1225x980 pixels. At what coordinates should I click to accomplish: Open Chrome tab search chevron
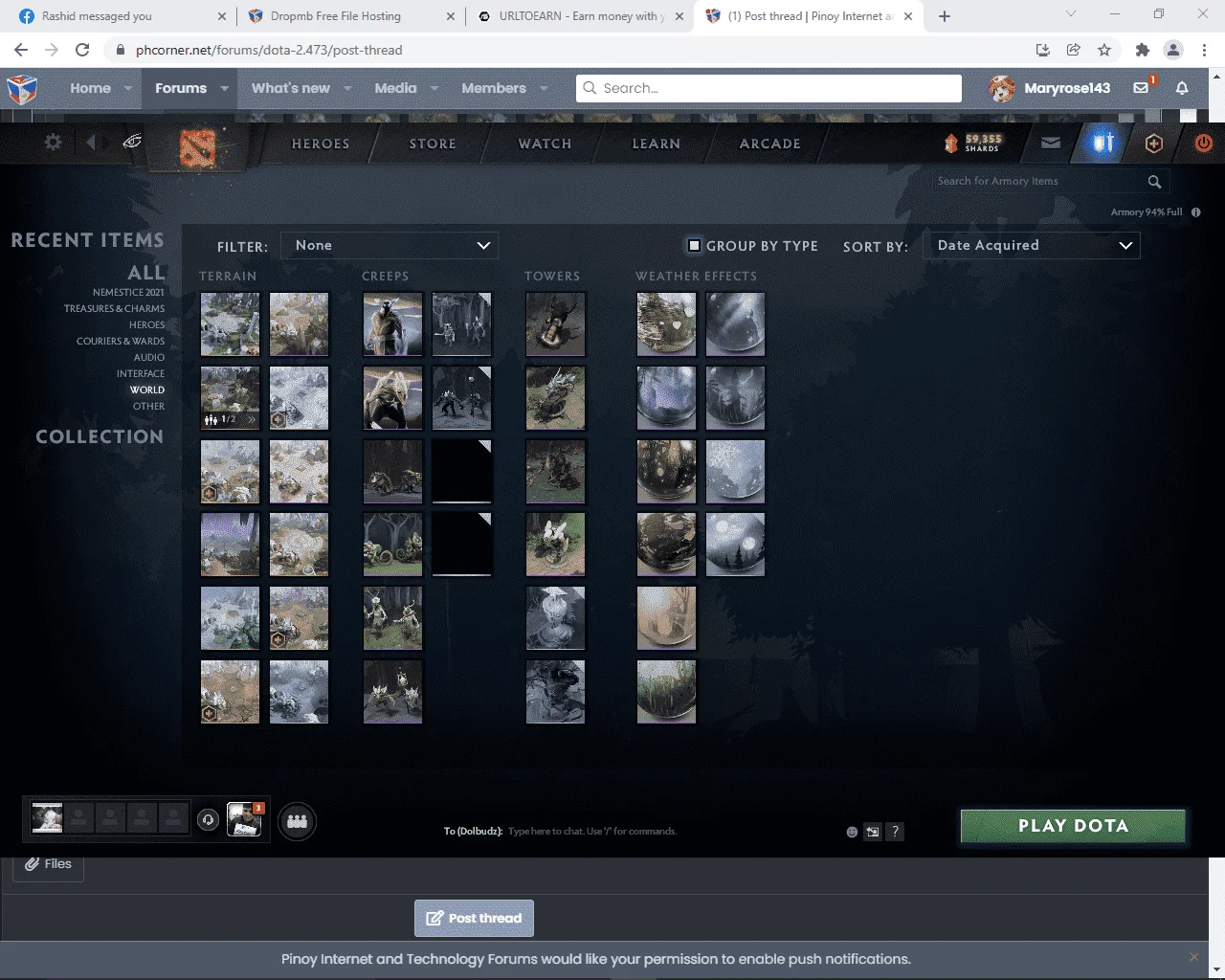click(1071, 14)
